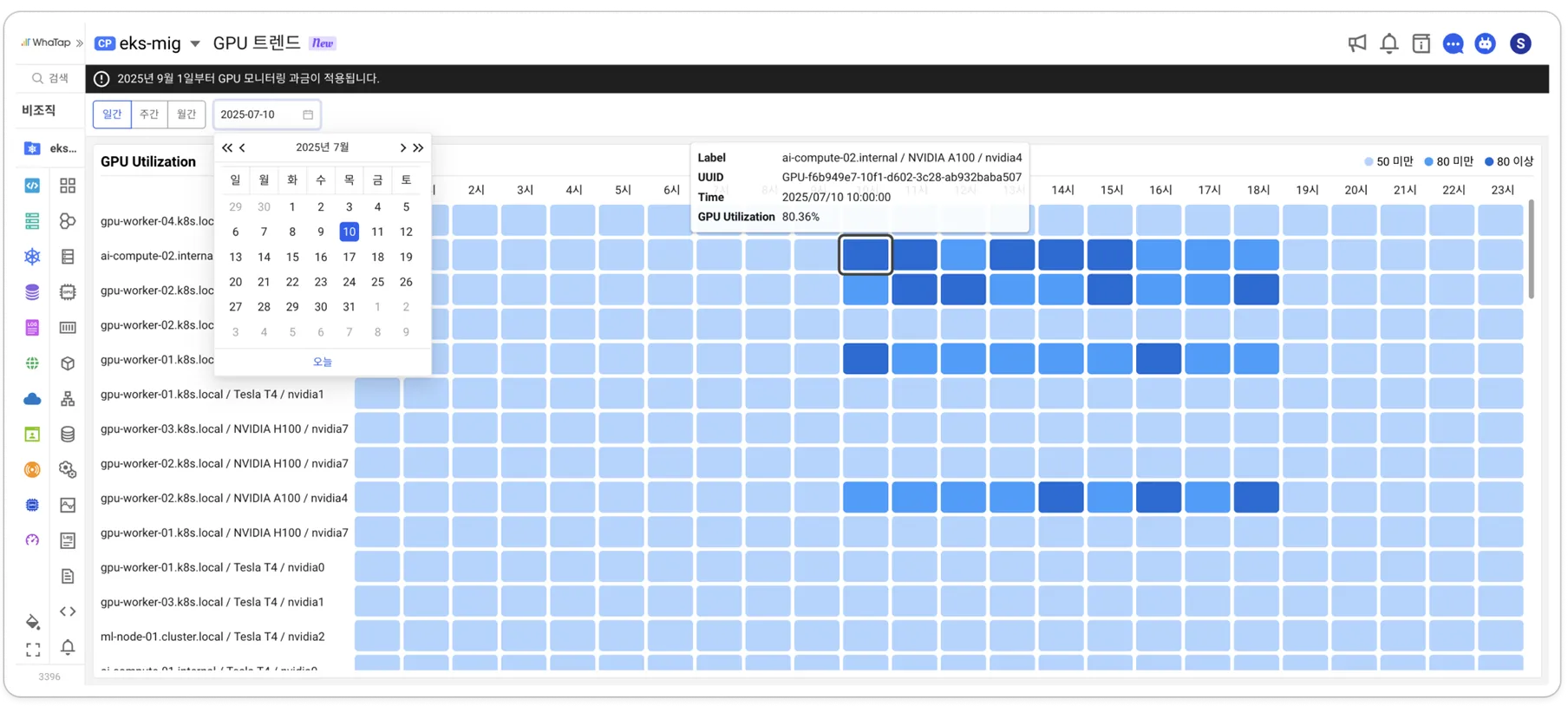This screenshot has width=1568, height=706.
Task: Select highlighted date 10 in calendar
Action: click(349, 232)
